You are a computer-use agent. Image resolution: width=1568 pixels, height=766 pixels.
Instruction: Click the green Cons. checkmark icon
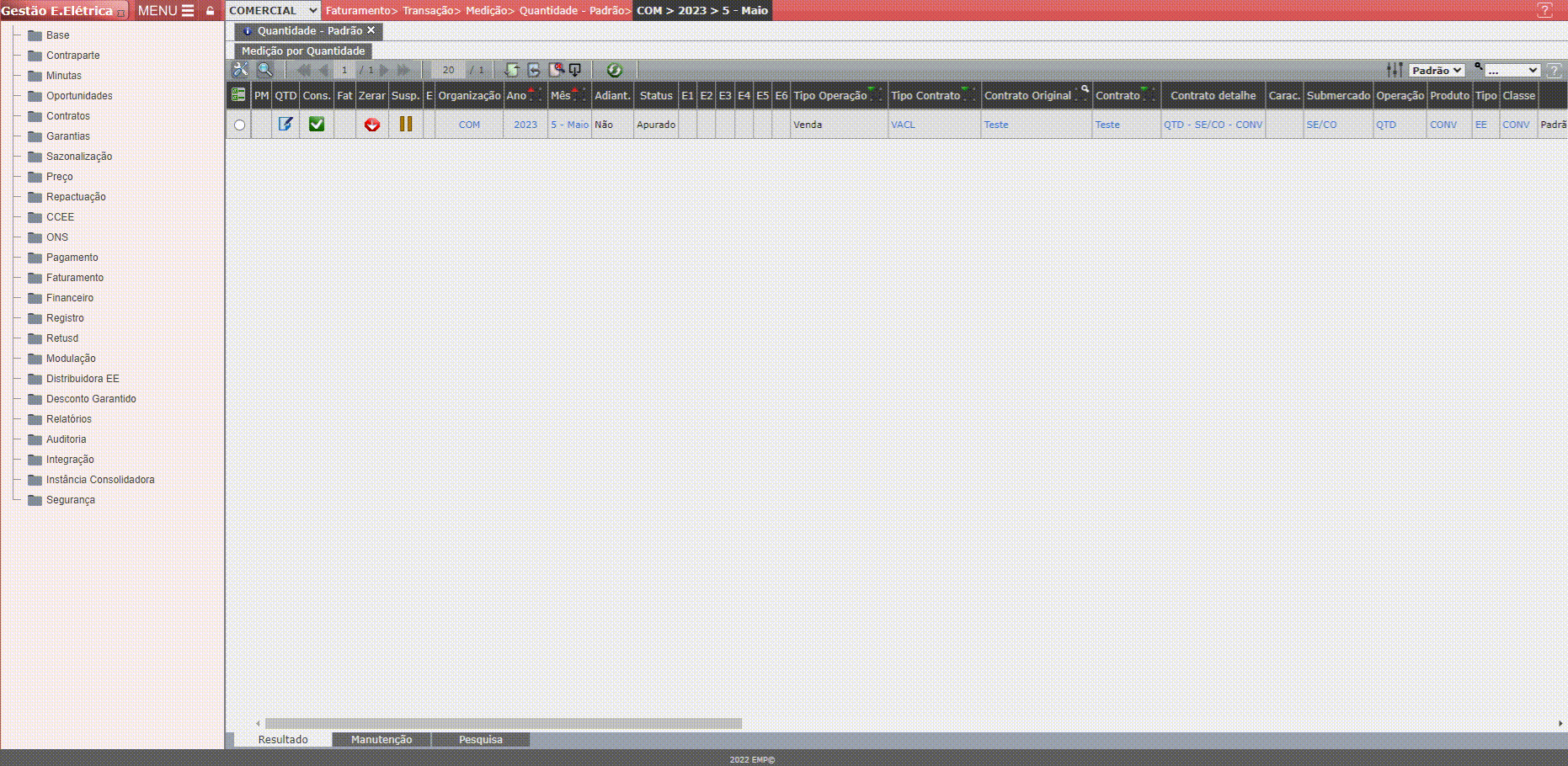coord(317,125)
